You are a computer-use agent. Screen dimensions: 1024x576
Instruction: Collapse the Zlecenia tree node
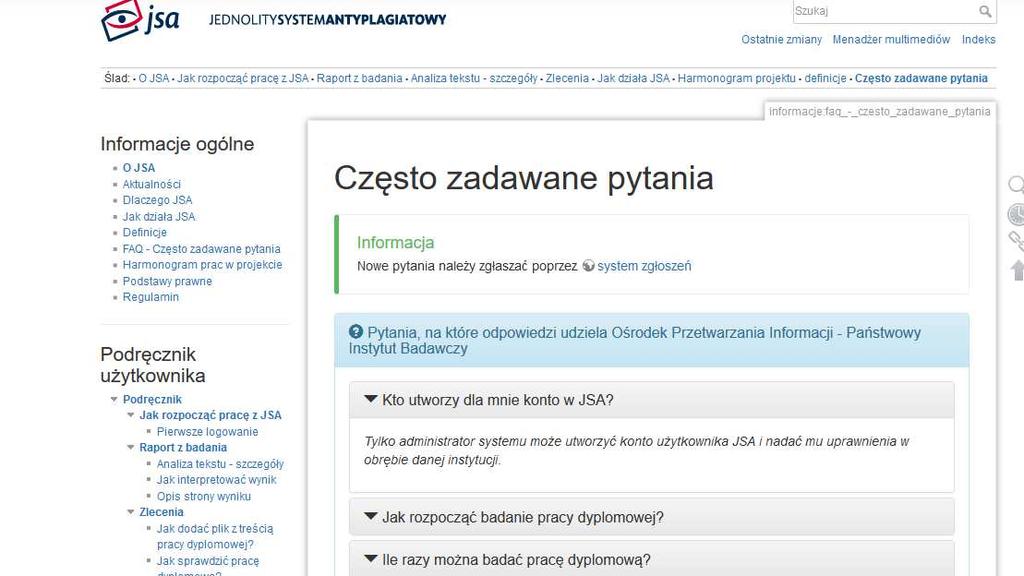131,512
